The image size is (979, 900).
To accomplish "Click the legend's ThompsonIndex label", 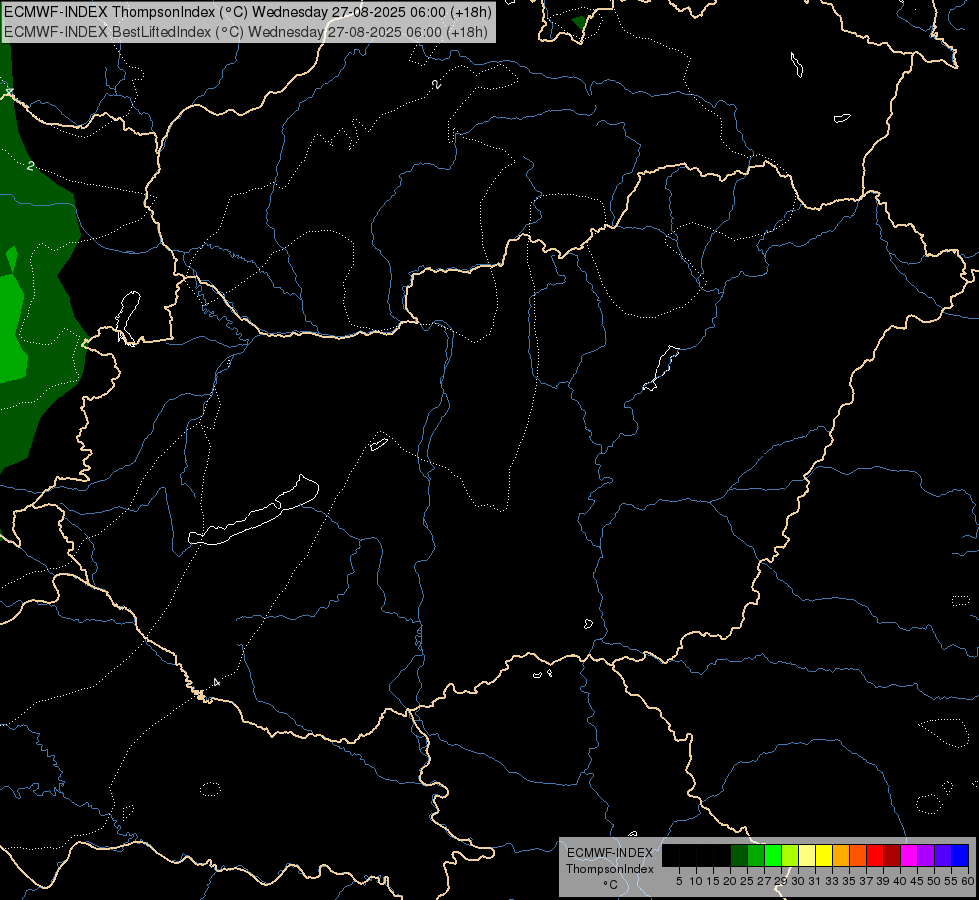I will (x=610, y=869).
